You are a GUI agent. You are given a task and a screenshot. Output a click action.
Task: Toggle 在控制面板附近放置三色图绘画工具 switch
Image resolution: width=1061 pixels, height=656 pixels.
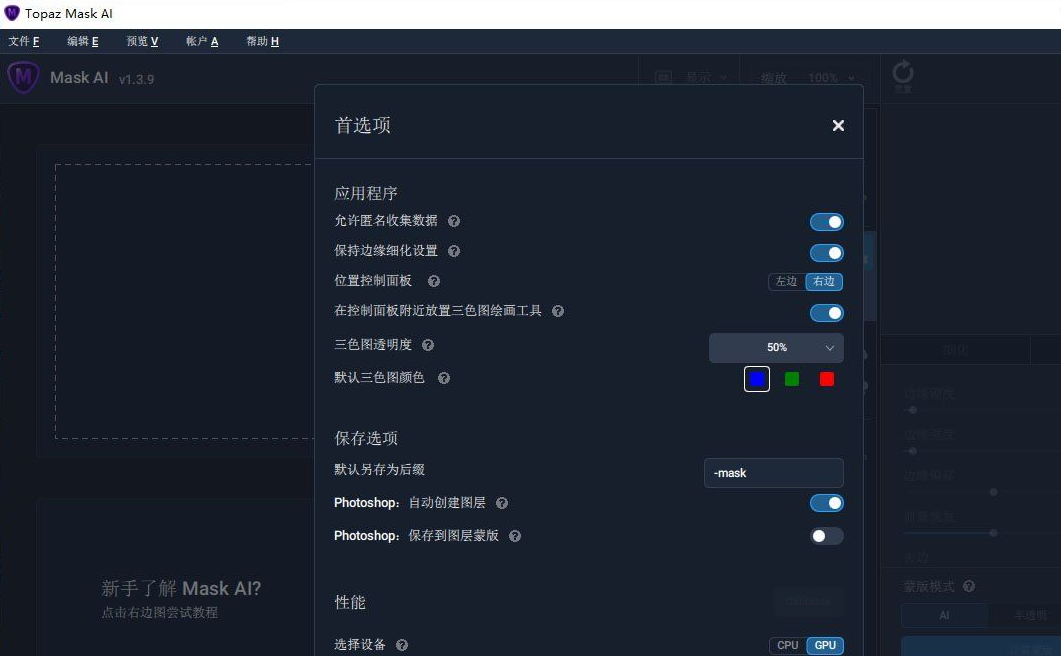[x=826, y=313]
